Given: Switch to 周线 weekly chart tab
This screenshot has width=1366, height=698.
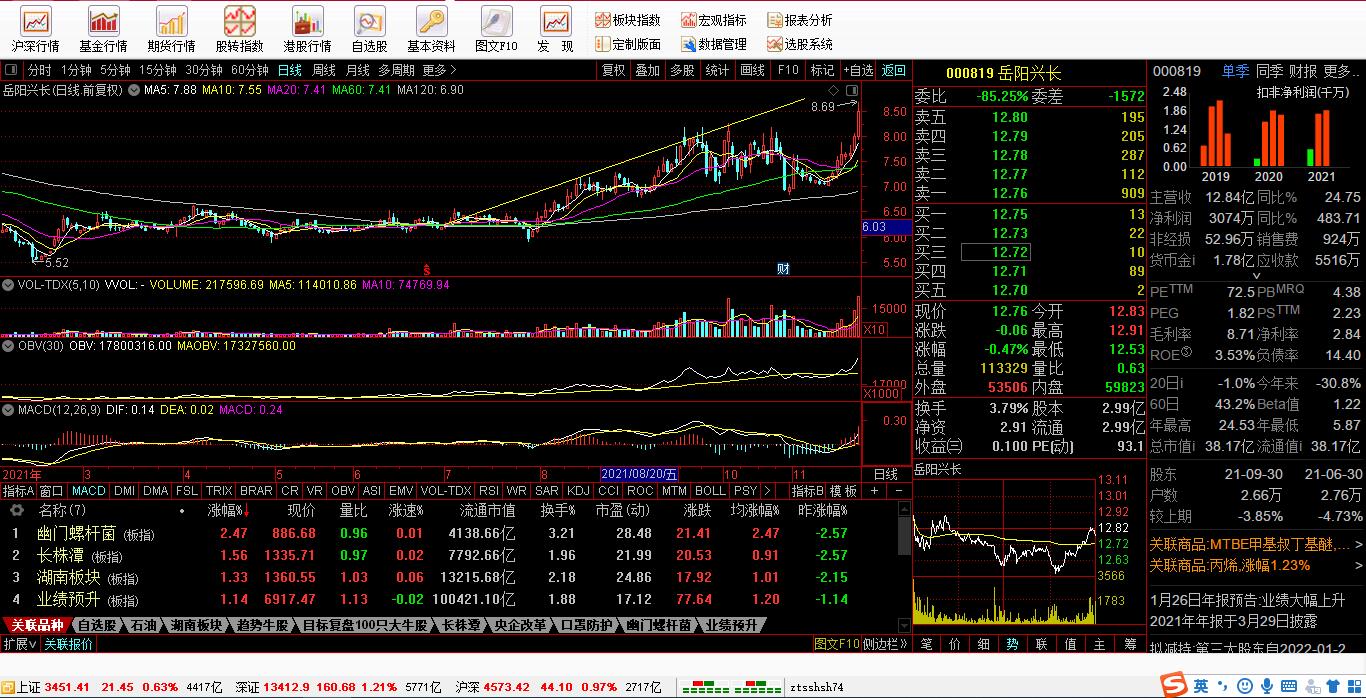Looking at the screenshot, I should point(324,70).
